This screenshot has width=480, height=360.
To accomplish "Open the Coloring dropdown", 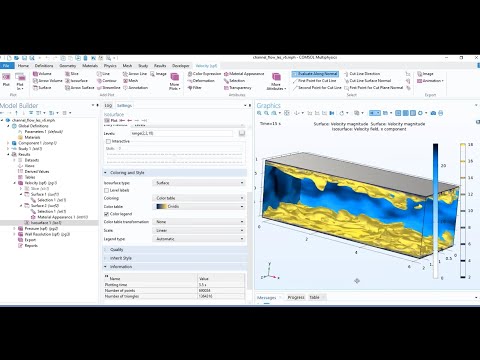I will [199, 198].
